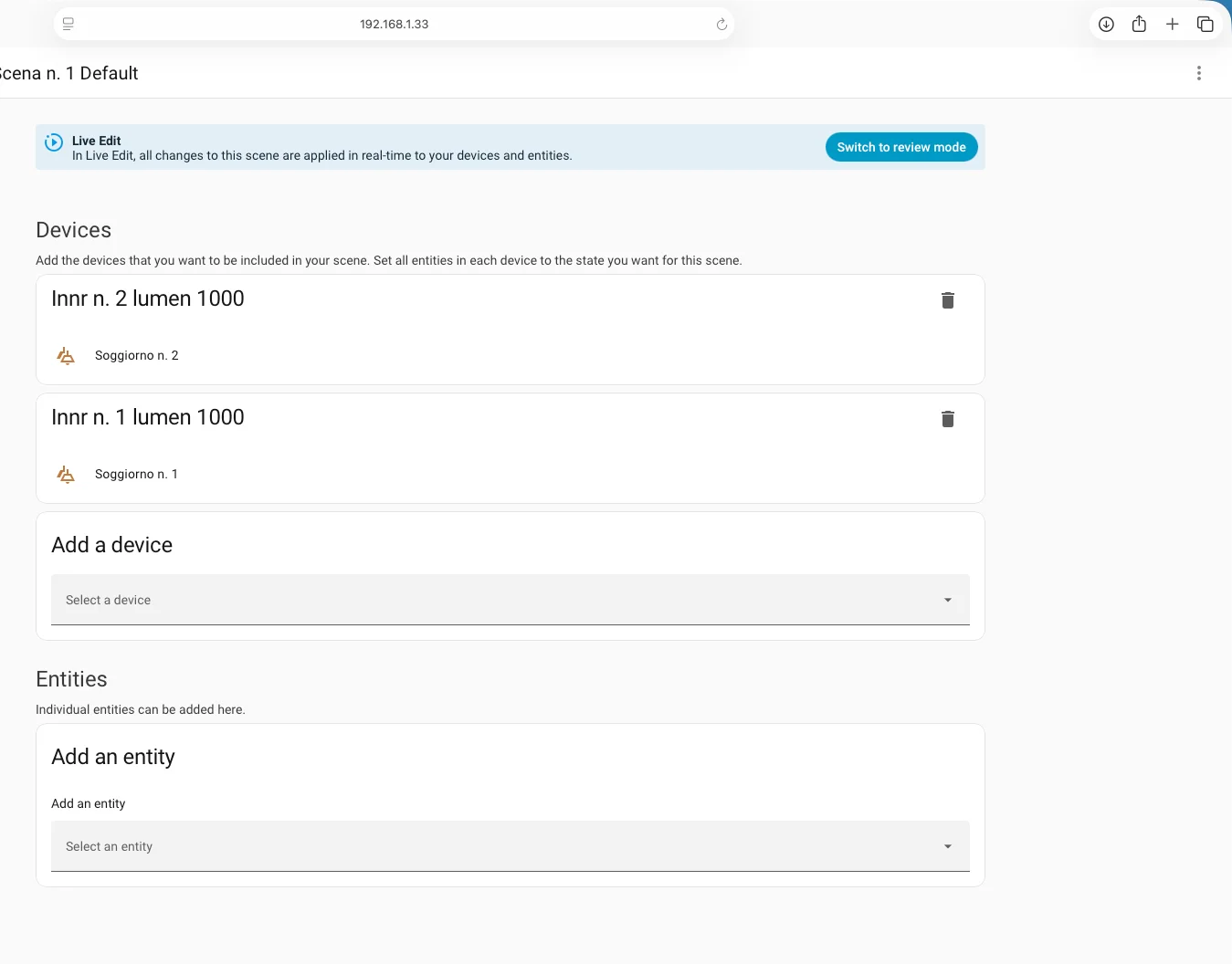Image resolution: width=1232 pixels, height=964 pixels.
Task: Click the Innr n. 1 lumen 1000 title
Action: [148, 417]
